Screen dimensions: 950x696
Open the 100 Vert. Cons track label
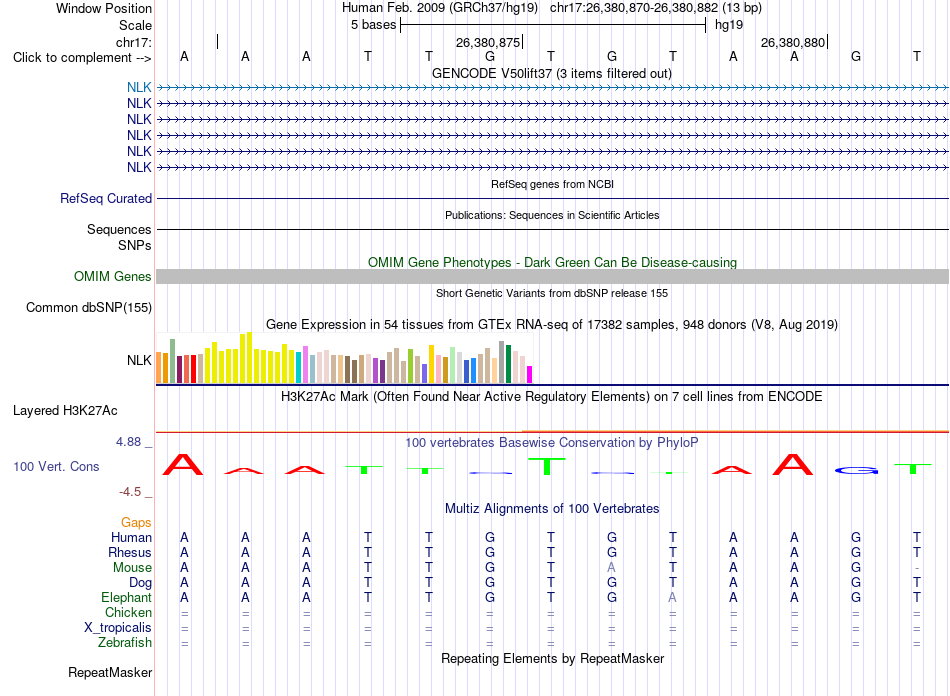(x=56, y=466)
